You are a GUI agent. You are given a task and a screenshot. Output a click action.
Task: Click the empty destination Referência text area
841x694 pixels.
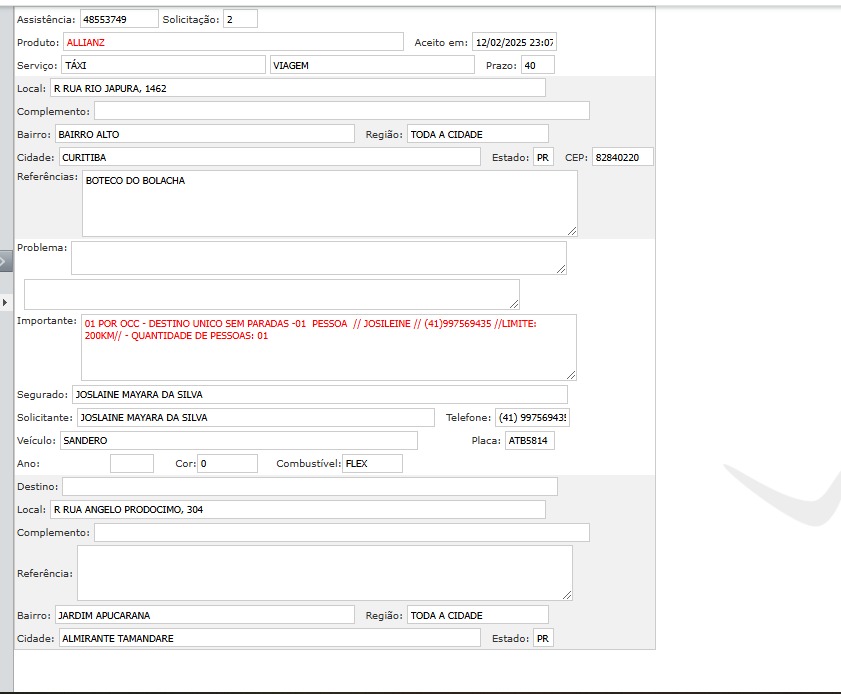325,573
